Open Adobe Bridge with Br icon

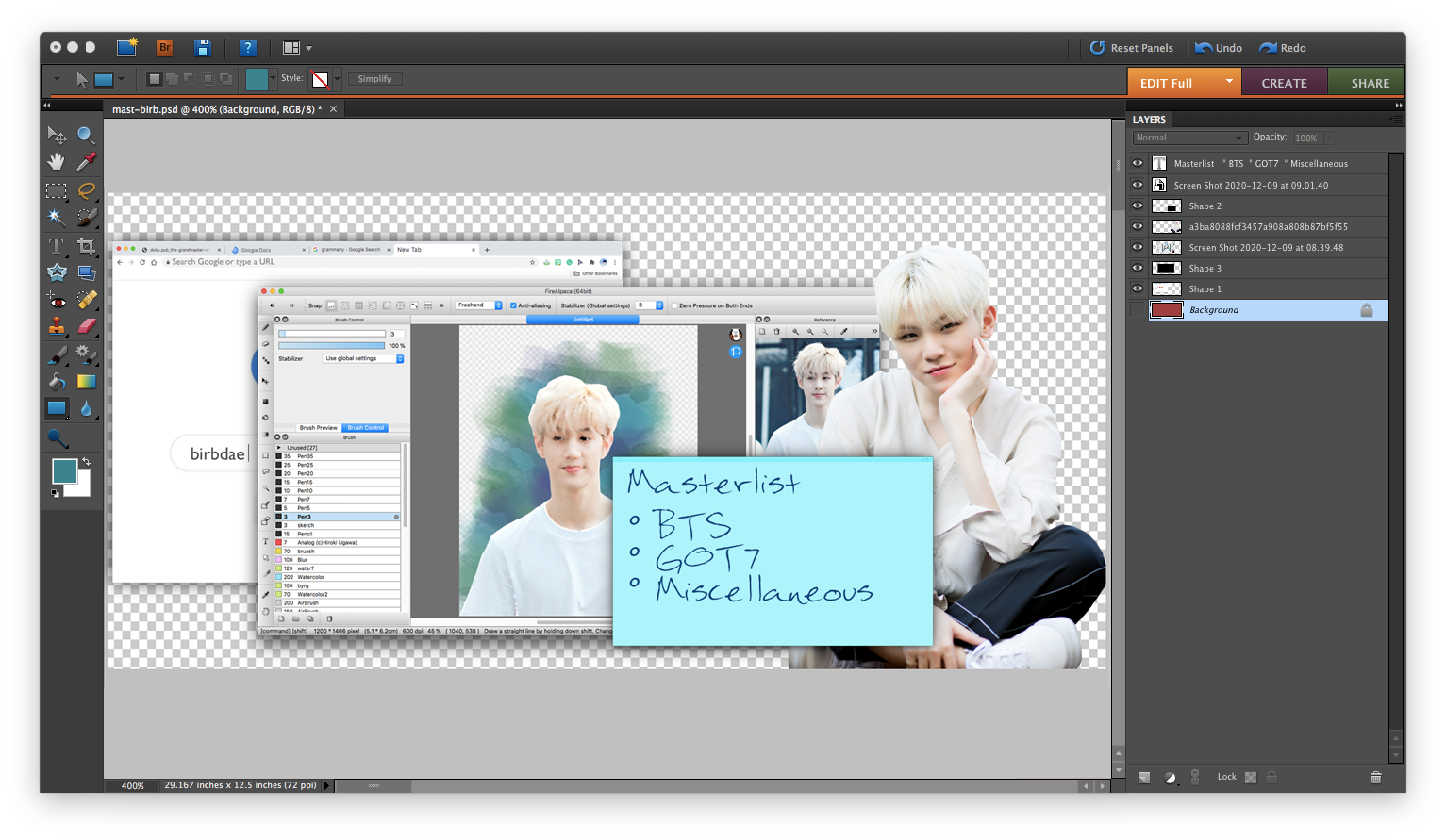tap(165, 47)
